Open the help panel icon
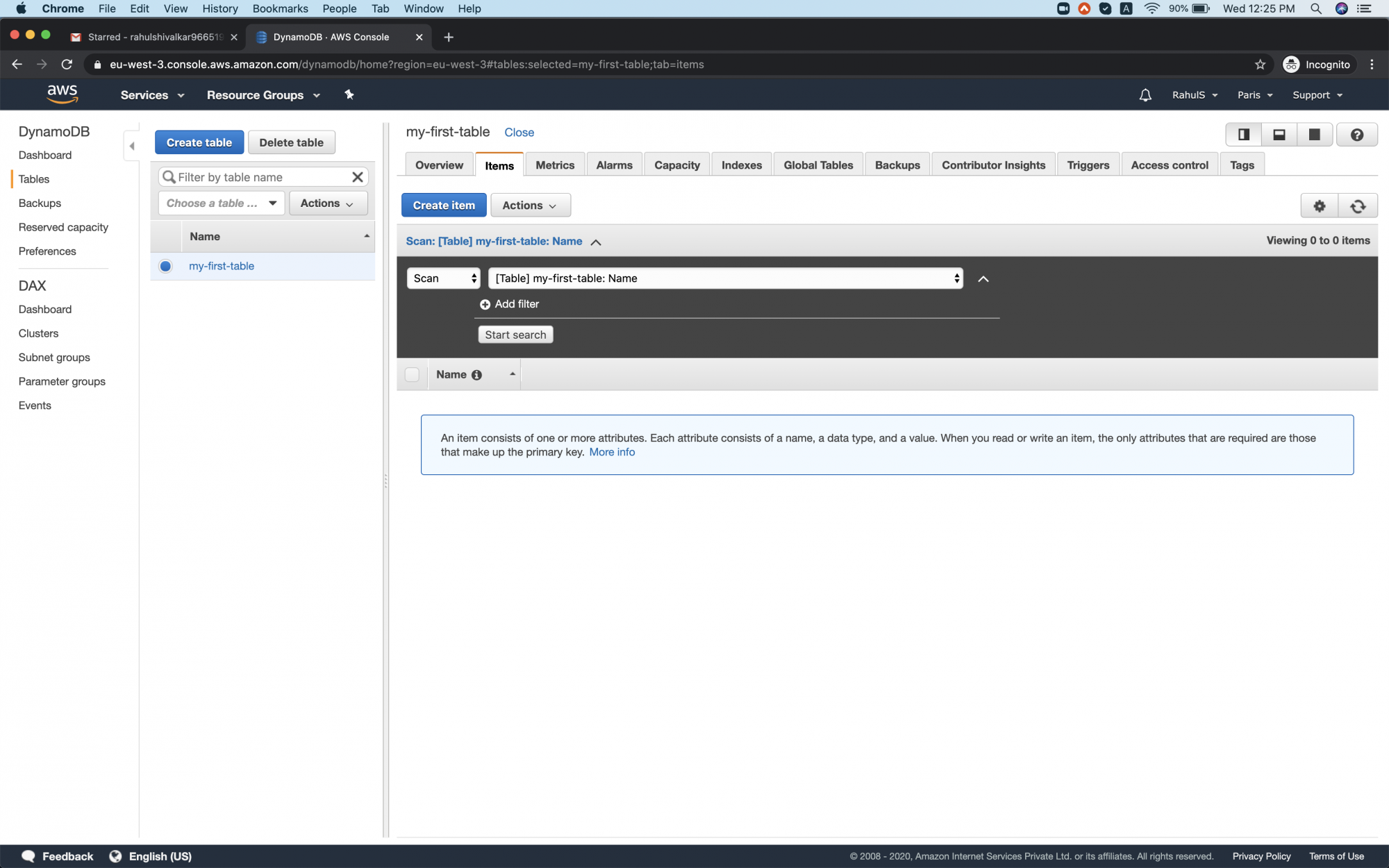The image size is (1389, 868). tap(1357, 134)
